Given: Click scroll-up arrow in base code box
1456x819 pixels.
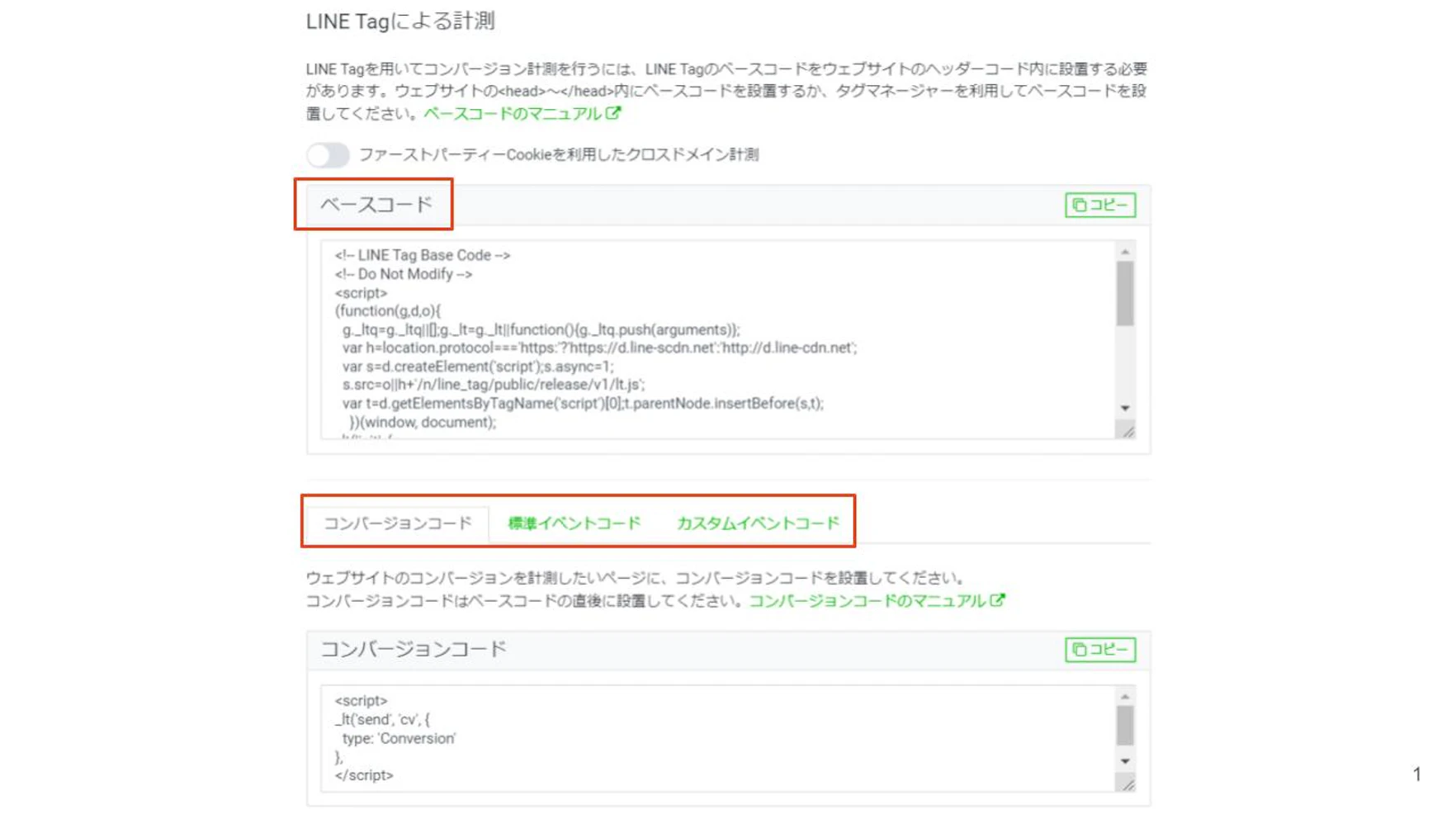Looking at the screenshot, I should [1125, 252].
